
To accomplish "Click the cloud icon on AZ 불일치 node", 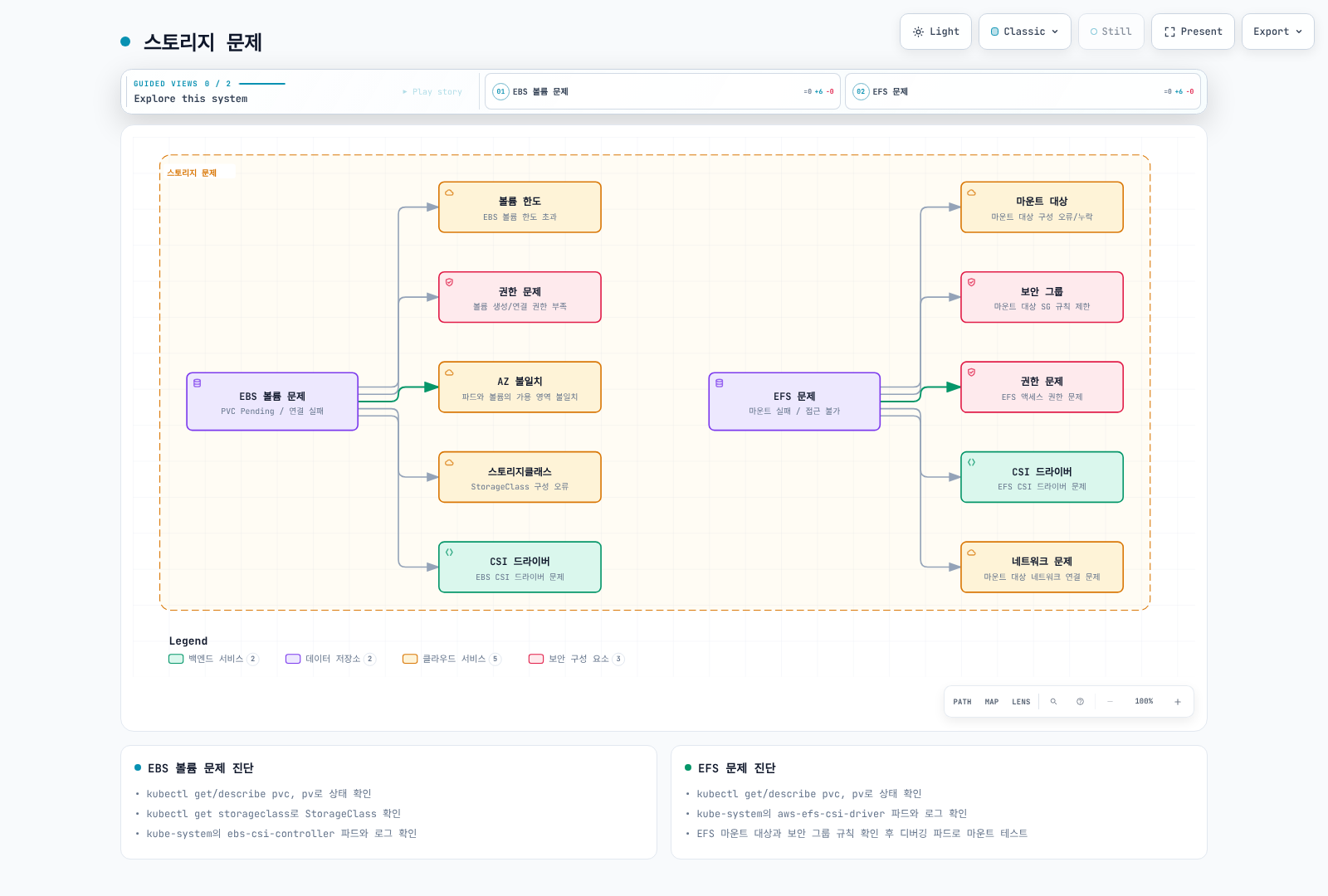I will point(449,373).
